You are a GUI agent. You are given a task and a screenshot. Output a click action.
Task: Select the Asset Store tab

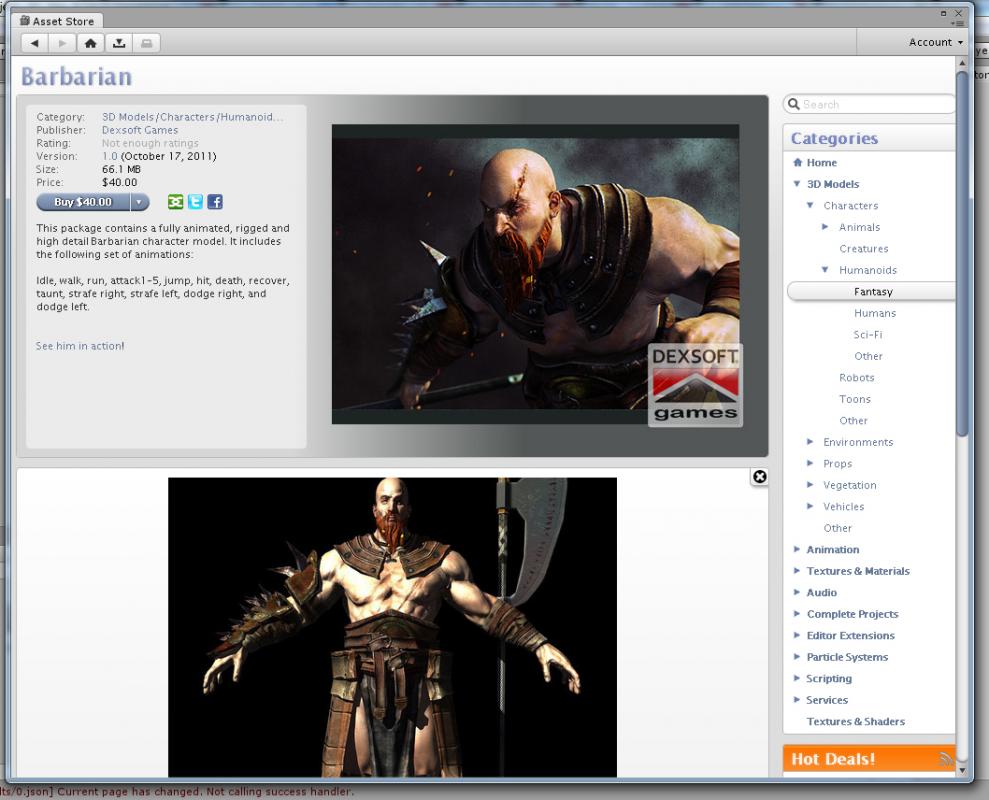point(57,21)
